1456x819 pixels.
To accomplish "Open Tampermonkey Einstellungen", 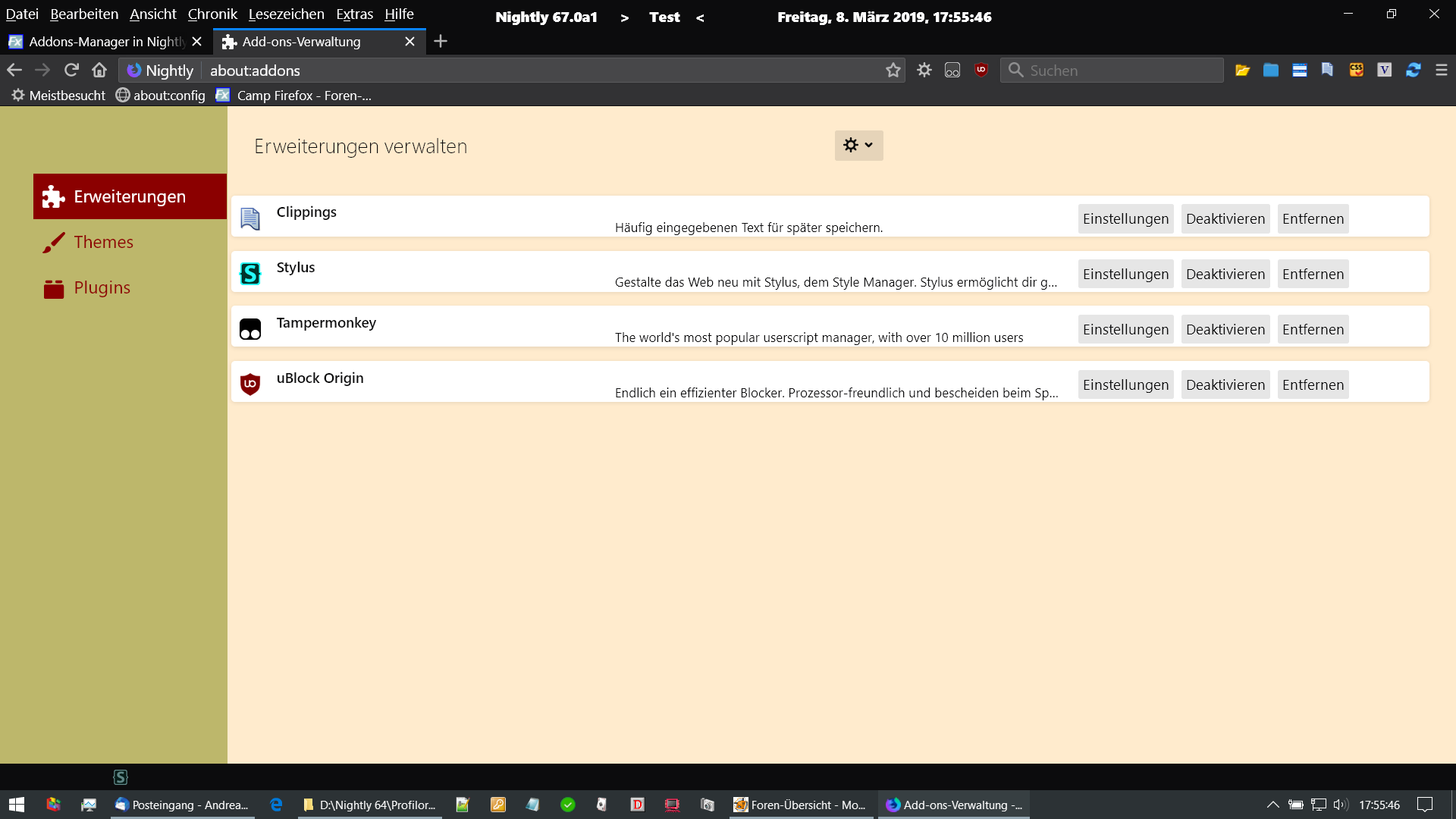I will [1125, 329].
